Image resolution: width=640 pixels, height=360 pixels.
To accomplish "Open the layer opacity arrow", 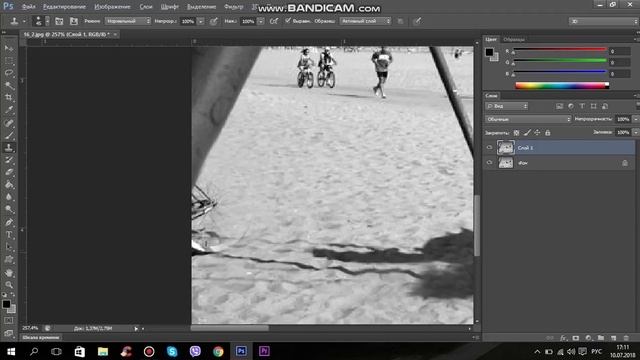I will click(636, 119).
